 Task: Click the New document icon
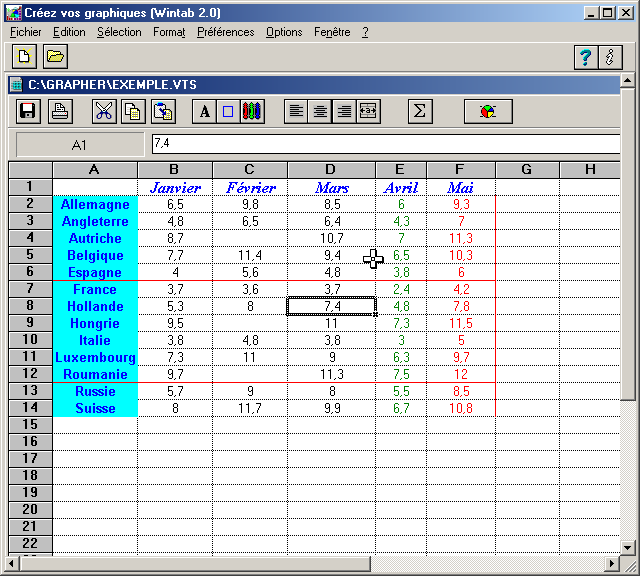coord(24,57)
